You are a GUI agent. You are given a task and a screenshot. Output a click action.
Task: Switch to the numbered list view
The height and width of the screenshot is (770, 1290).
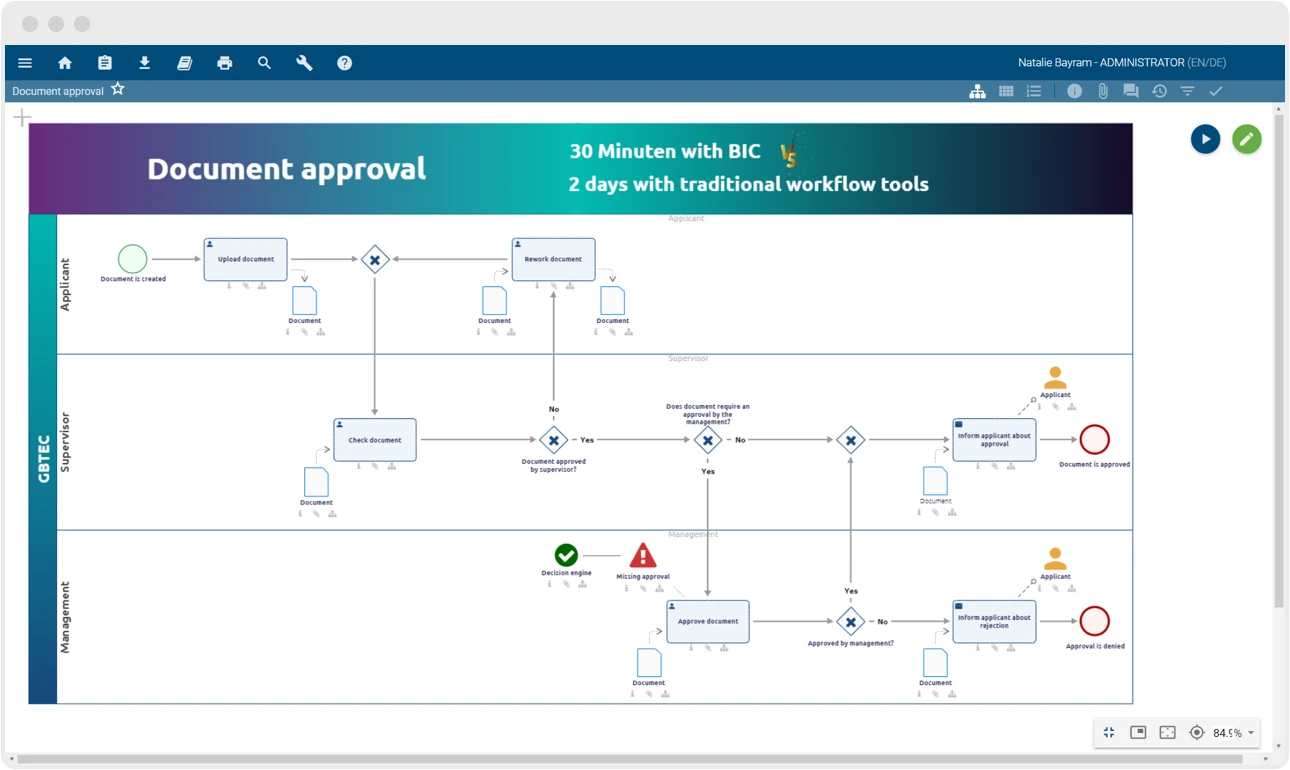(1034, 91)
